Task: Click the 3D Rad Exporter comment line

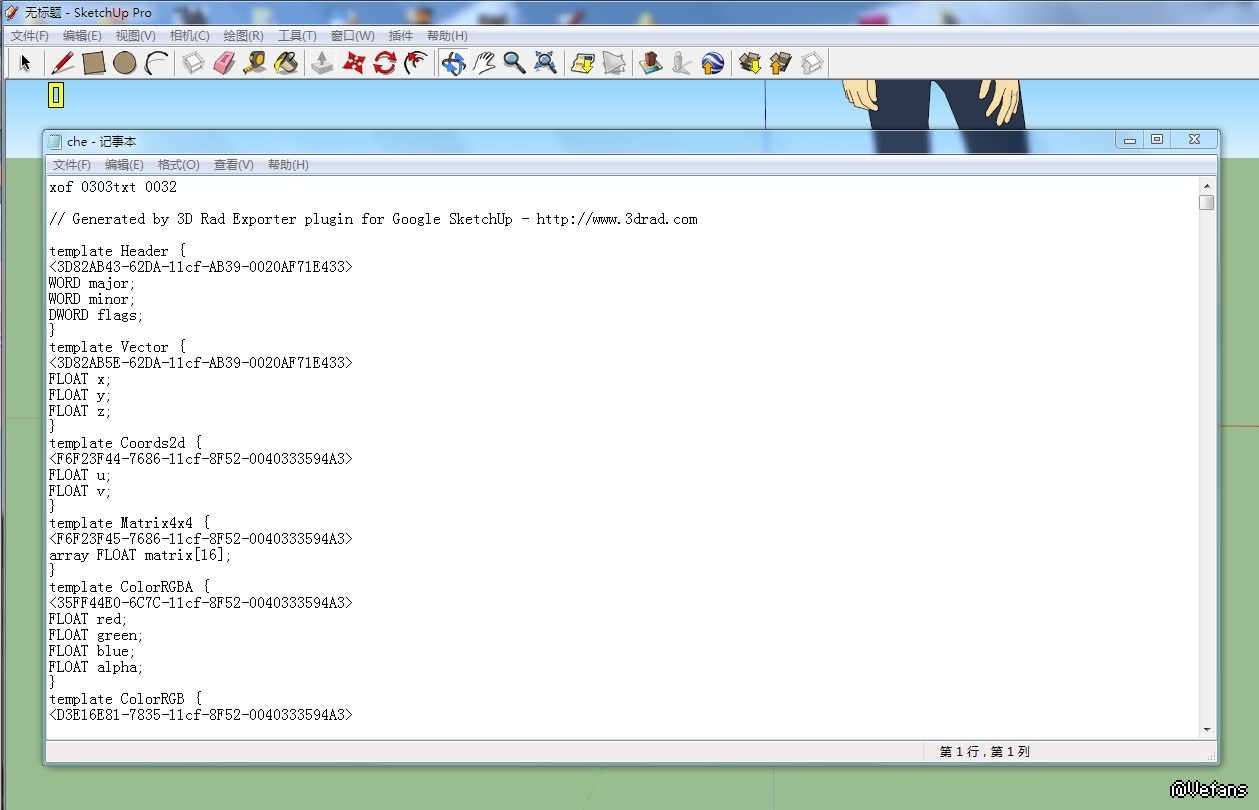Action: pos(373,219)
